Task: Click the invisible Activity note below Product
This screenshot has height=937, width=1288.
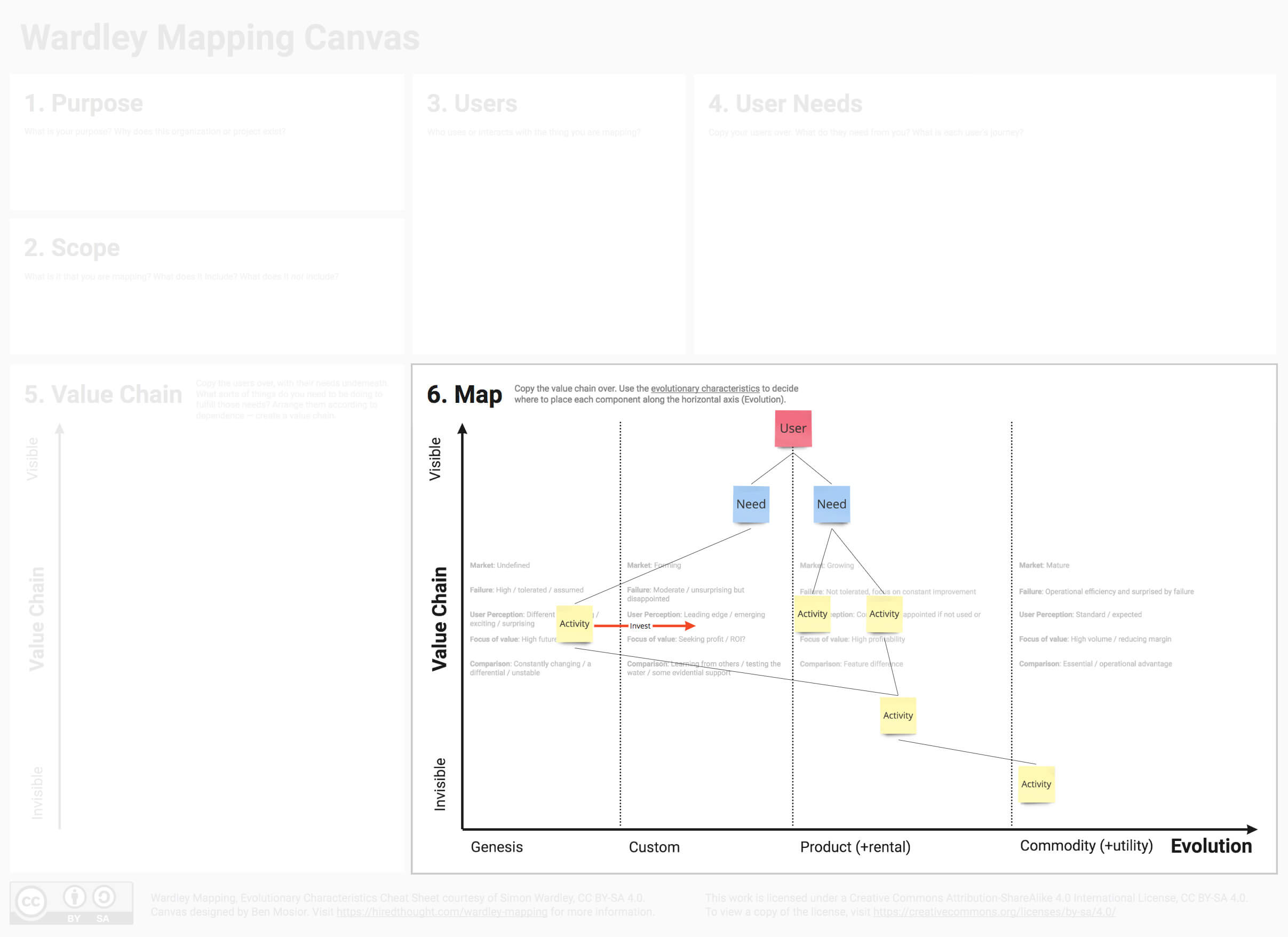Action: pos(898,716)
